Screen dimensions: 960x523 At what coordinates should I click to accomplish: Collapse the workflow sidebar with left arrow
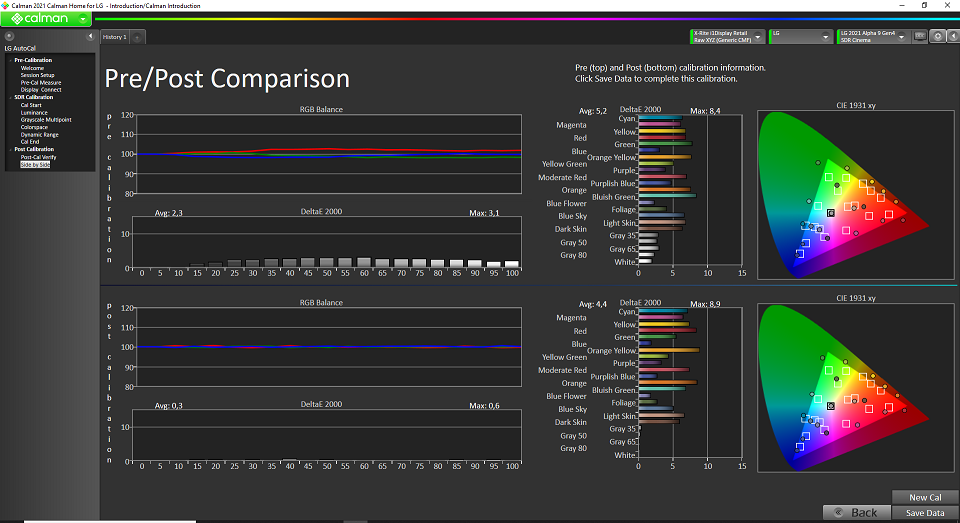pyautogui.click(x=92, y=37)
